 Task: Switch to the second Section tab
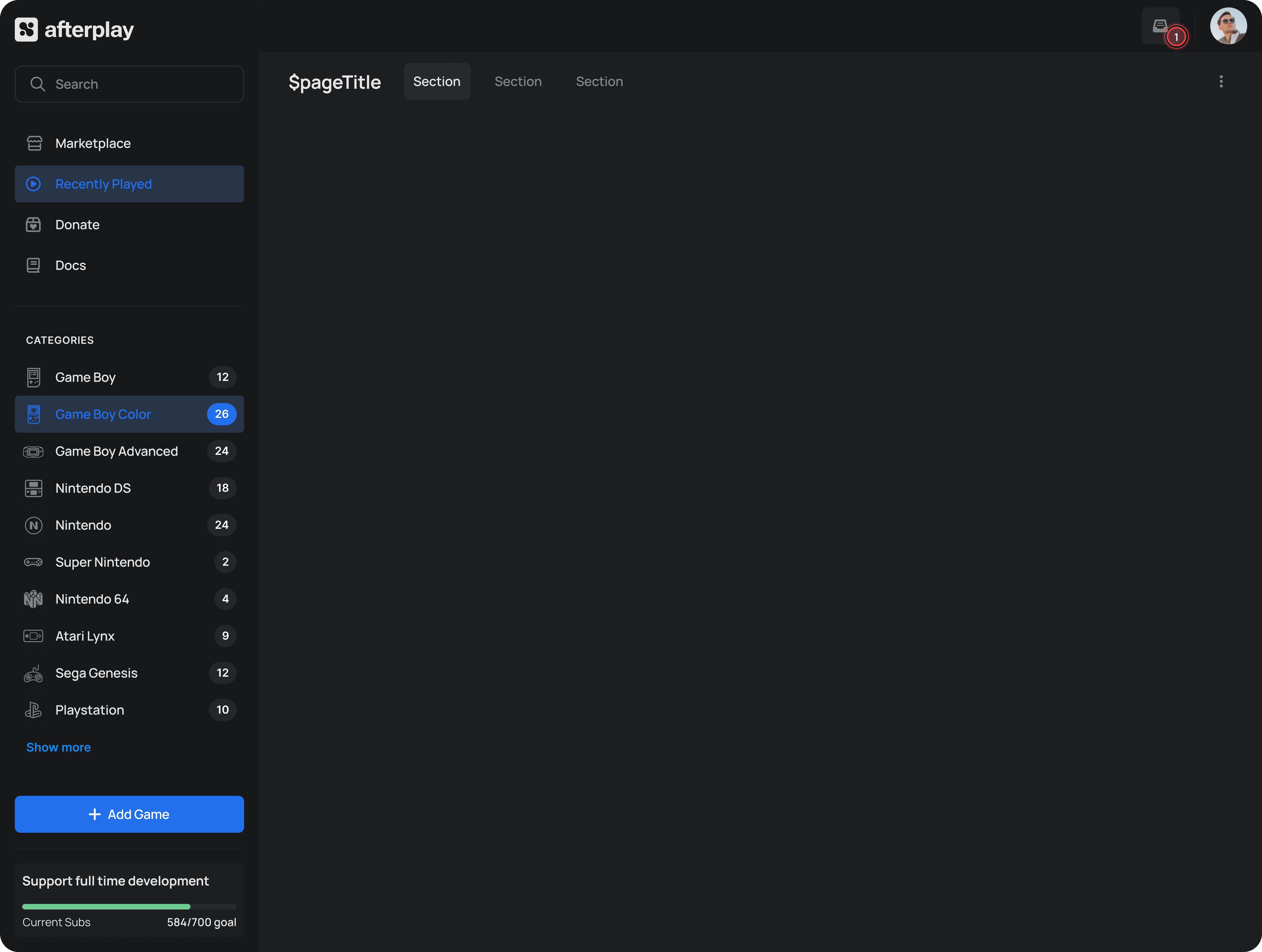(x=518, y=82)
